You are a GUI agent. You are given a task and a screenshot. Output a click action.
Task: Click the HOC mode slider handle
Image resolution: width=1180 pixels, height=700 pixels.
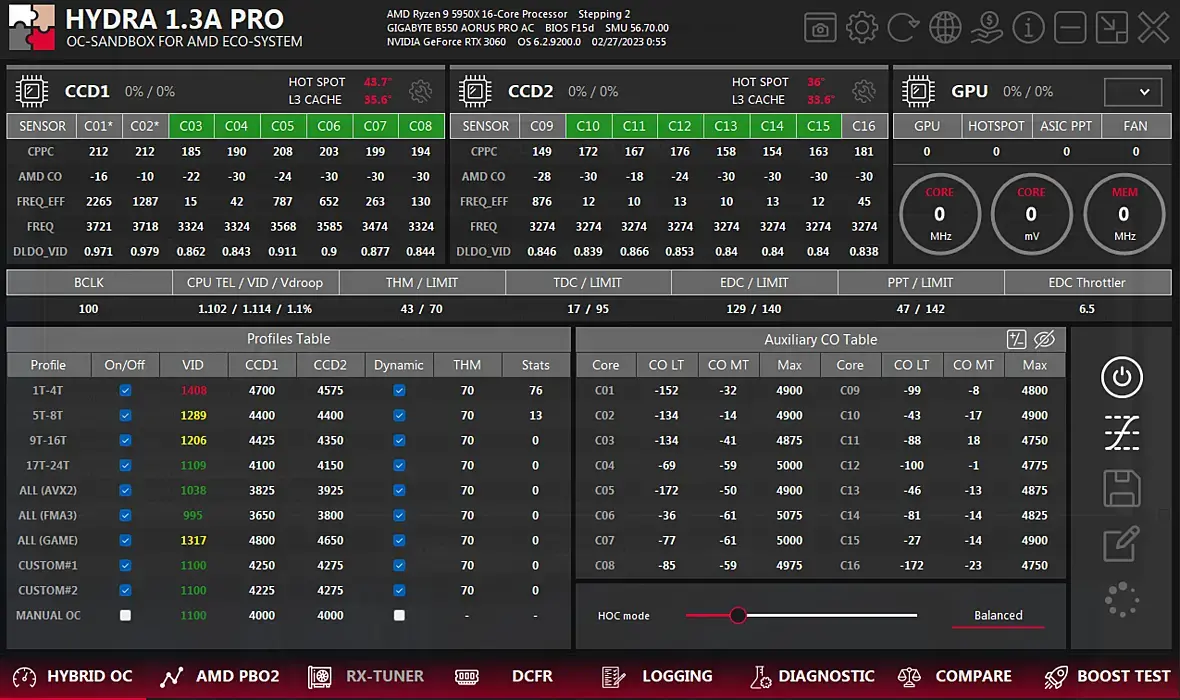(738, 616)
